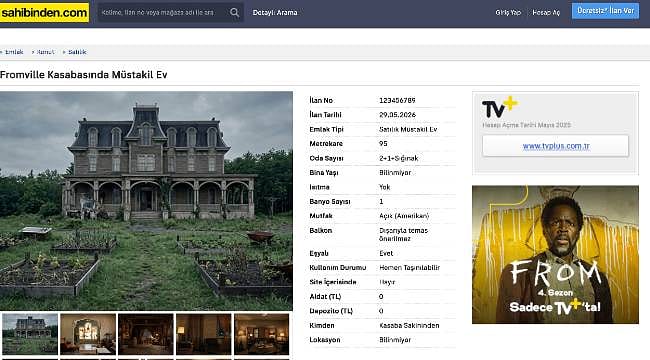Open the sahibinden.com logo homepage

pos(44,12)
